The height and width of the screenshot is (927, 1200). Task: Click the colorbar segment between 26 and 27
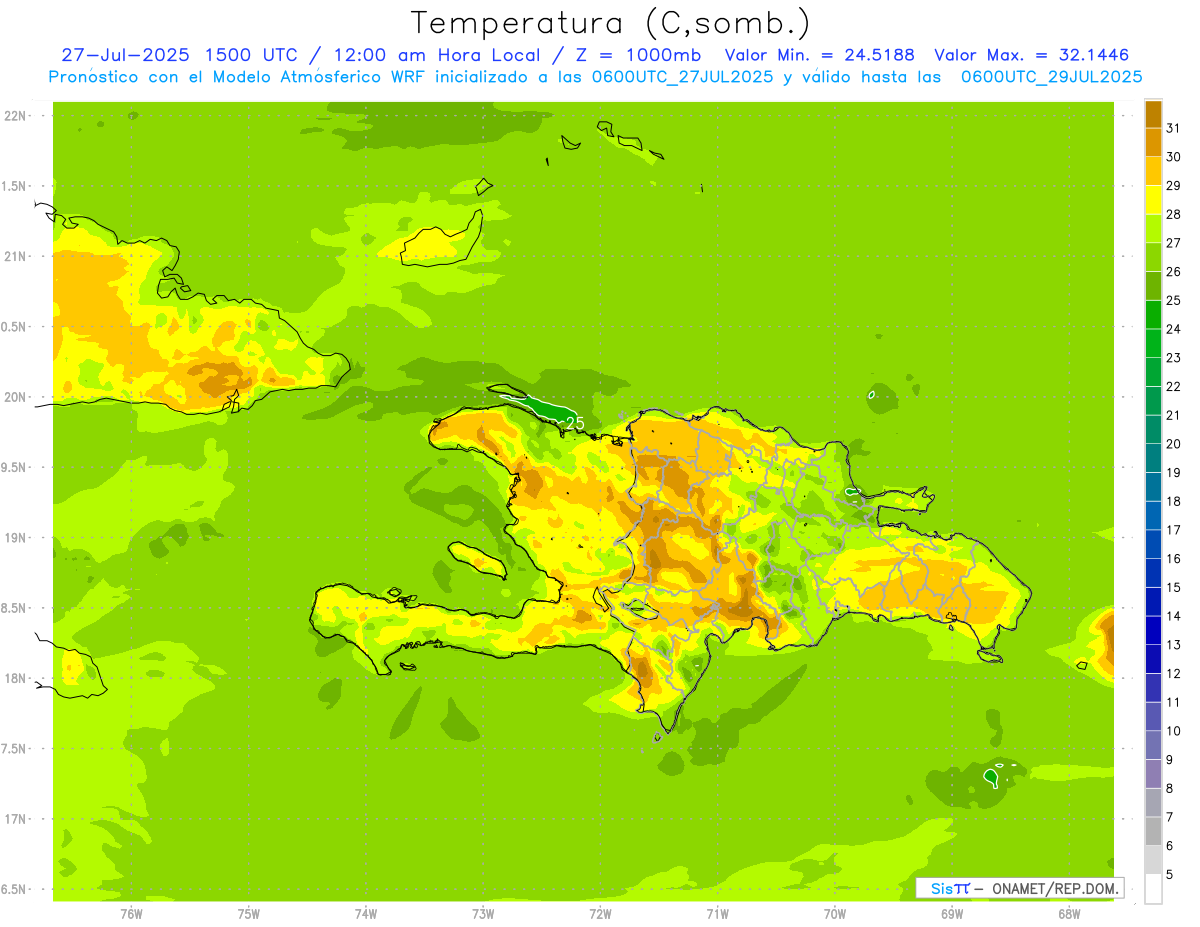coord(1153,257)
